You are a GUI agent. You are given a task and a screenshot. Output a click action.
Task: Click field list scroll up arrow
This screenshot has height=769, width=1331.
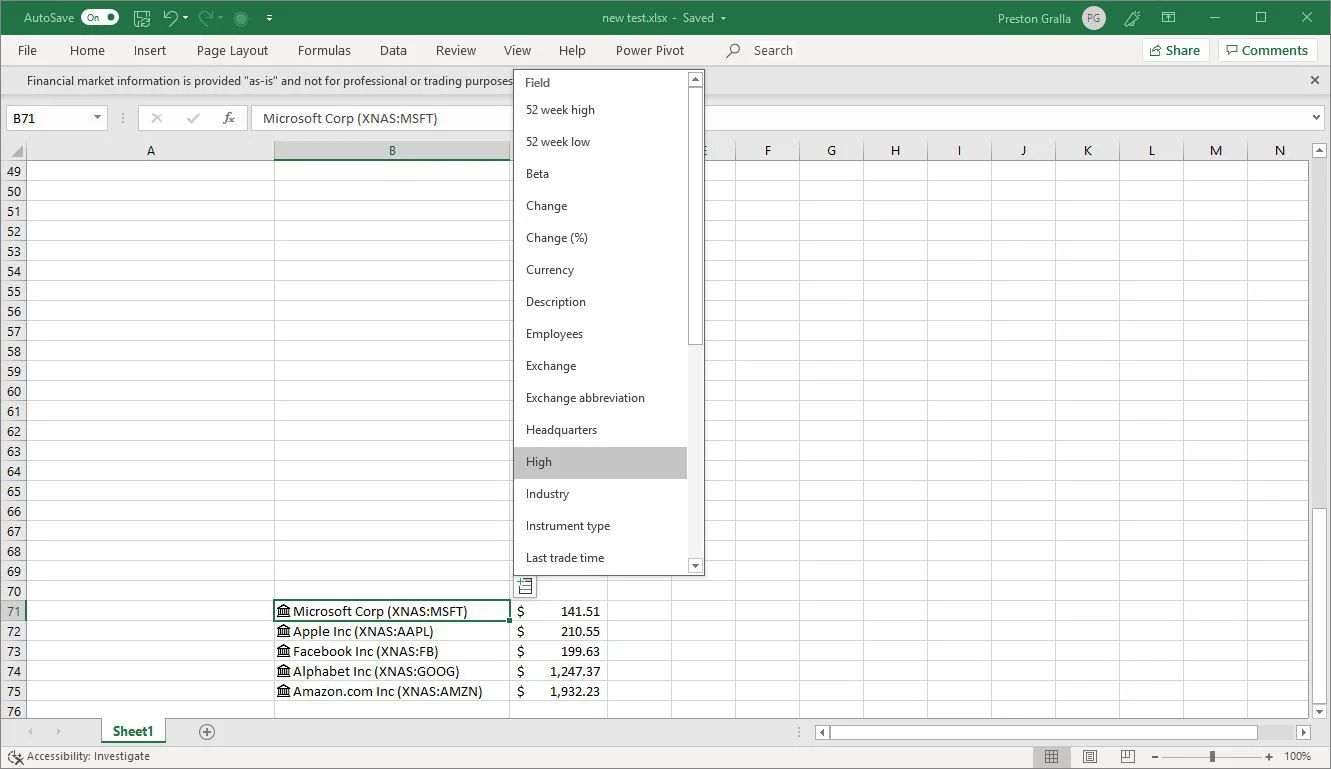695,79
